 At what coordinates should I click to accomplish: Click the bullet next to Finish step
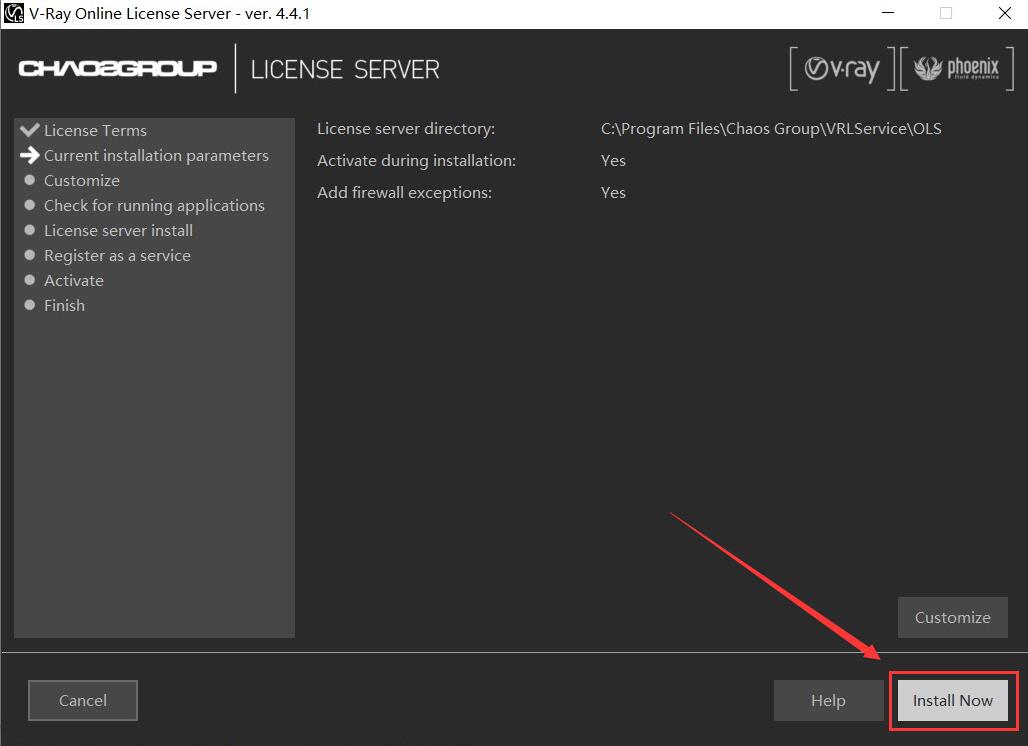29,305
